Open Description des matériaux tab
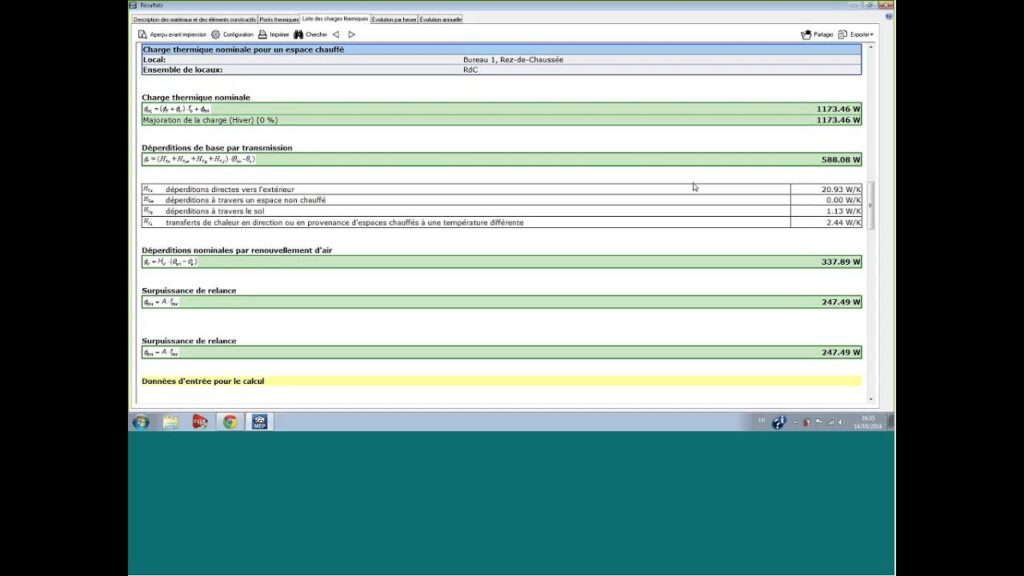The image size is (1024, 576). (x=194, y=19)
